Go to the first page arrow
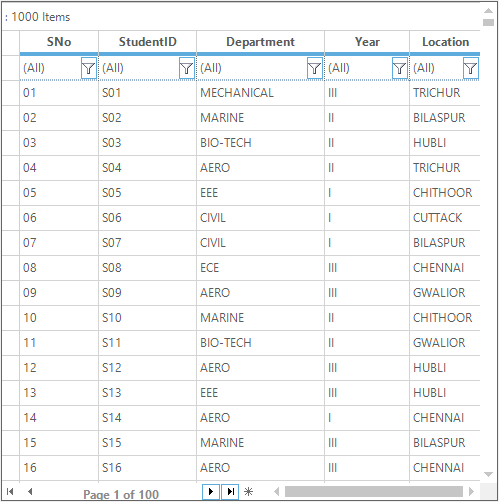 tap(10, 491)
